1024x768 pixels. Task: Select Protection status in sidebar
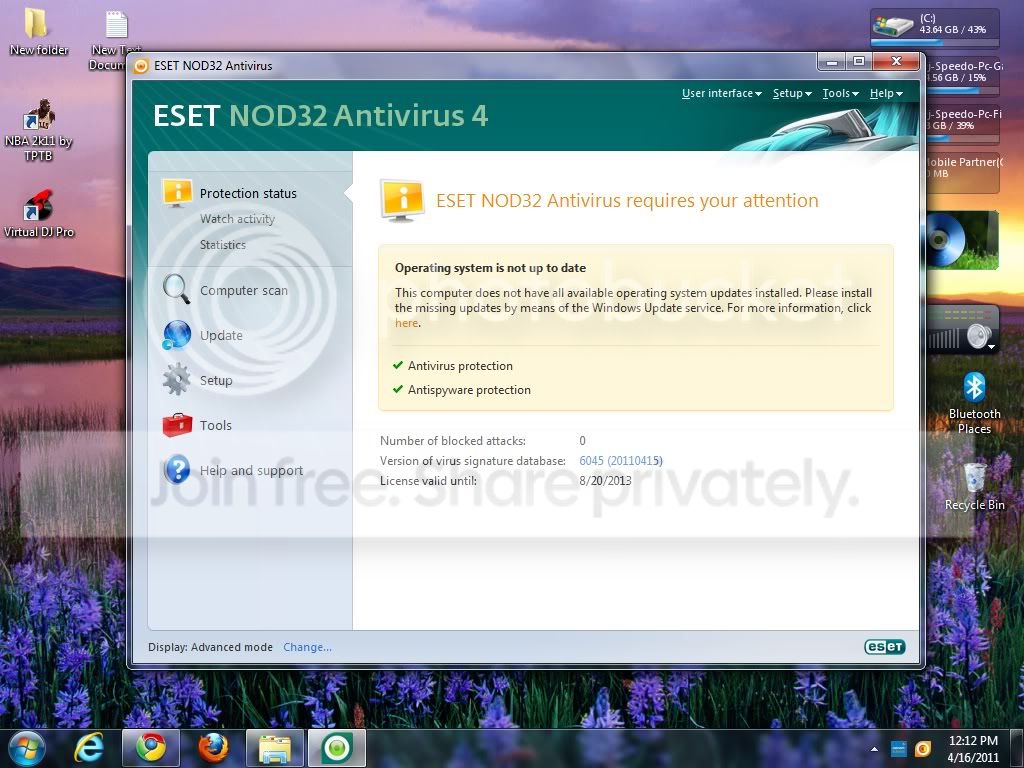[248, 193]
